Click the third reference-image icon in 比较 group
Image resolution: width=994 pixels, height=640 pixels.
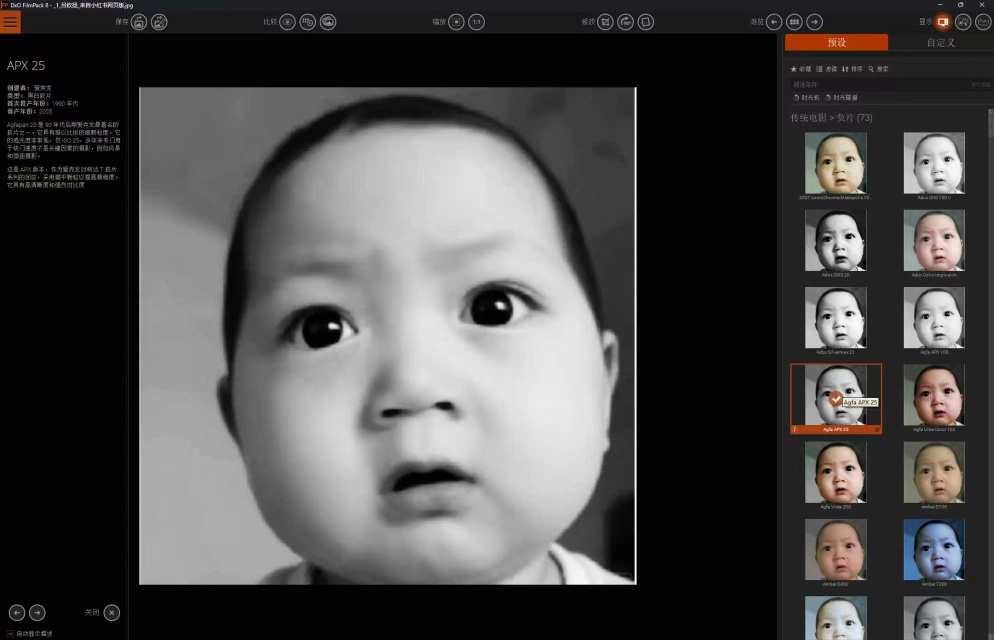328,22
